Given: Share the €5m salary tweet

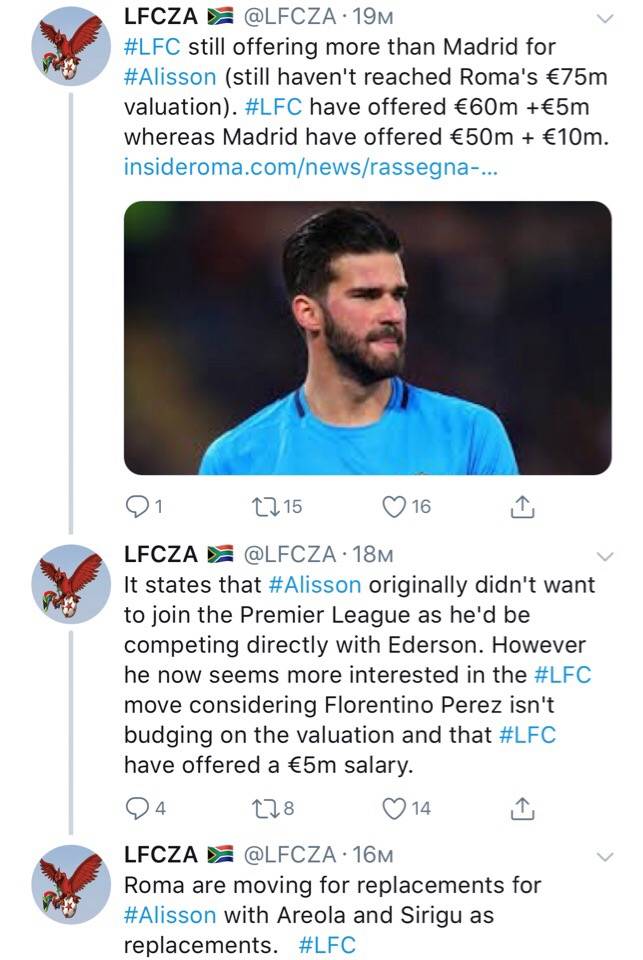Looking at the screenshot, I should pos(520,809).
